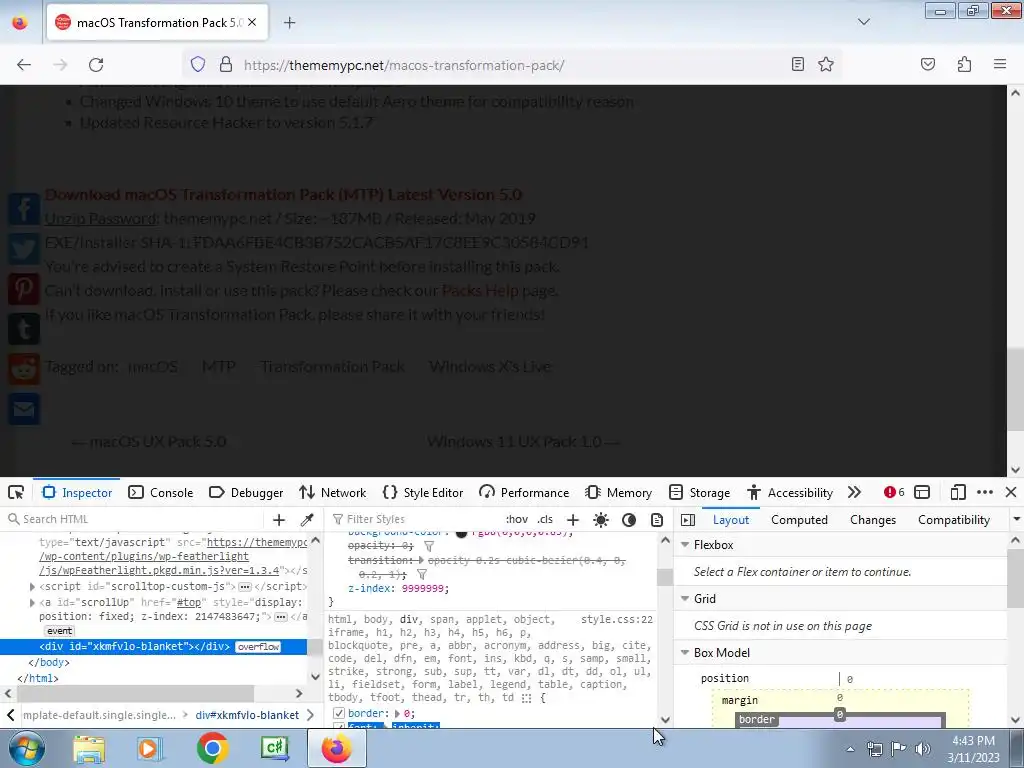Click filter icon beside opacity rule
This screenshot has width=1024, height=768.
click(429, 546)
